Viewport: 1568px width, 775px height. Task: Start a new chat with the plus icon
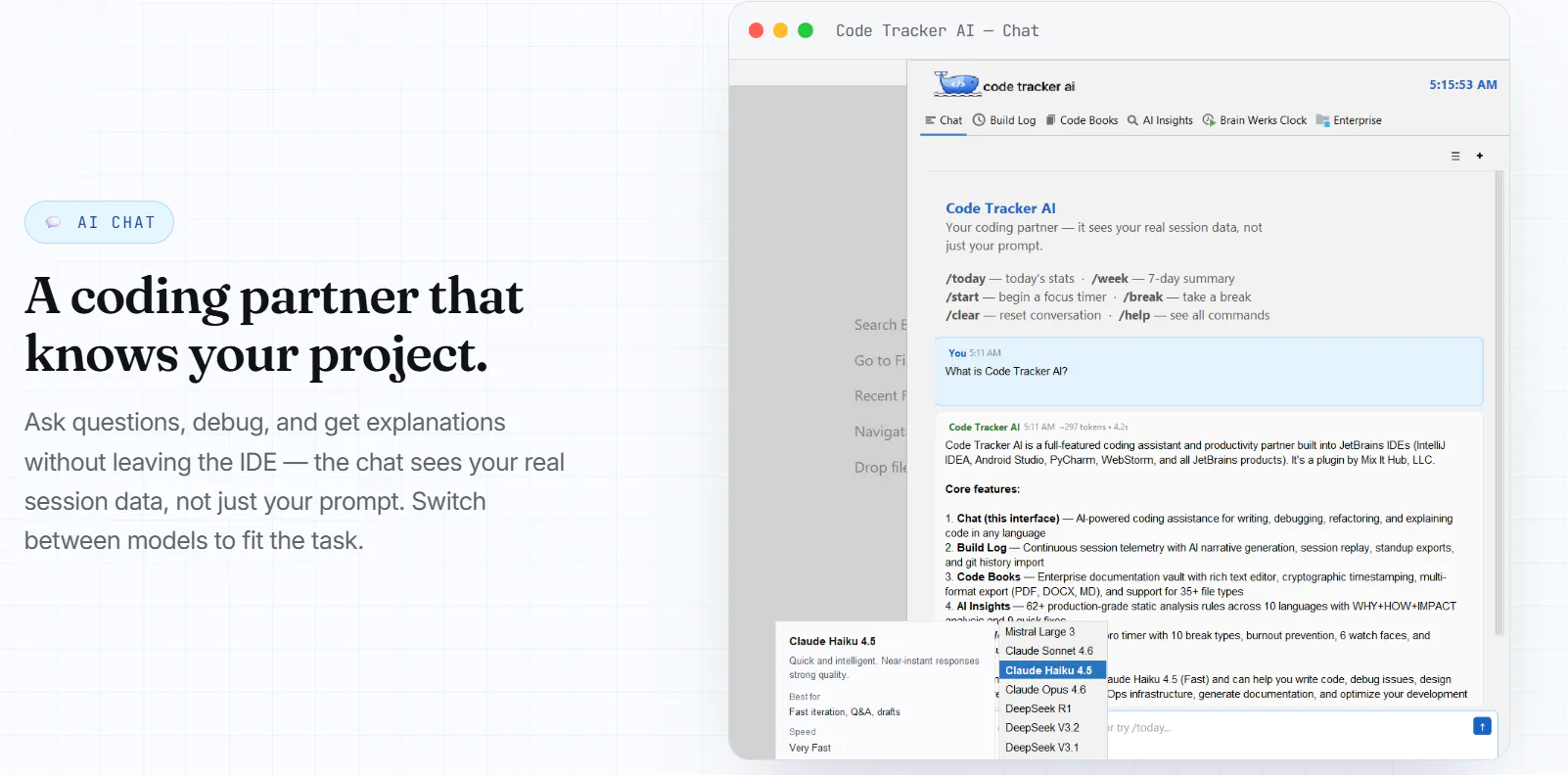[x=1480, y=156]
